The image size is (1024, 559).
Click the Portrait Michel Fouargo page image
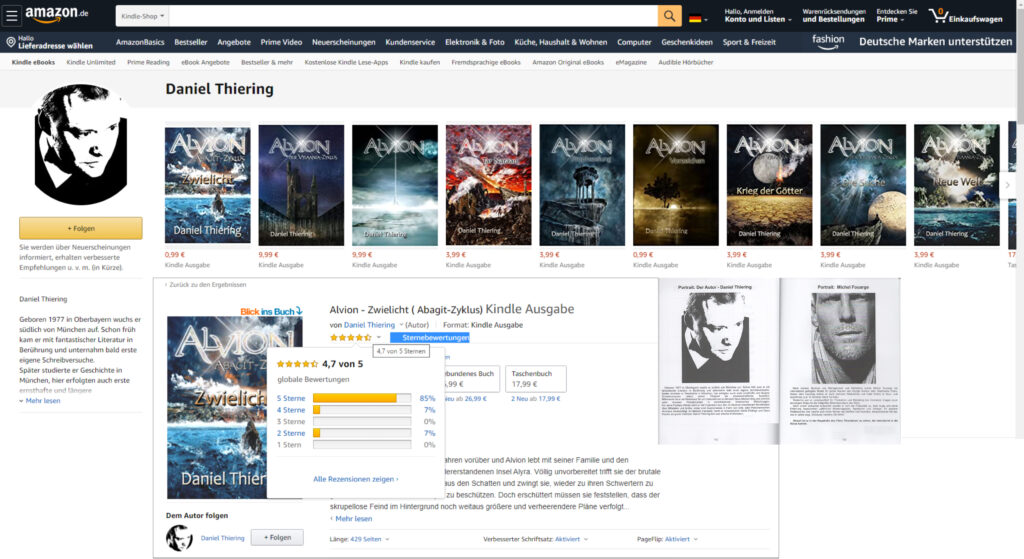click(840, 361)
